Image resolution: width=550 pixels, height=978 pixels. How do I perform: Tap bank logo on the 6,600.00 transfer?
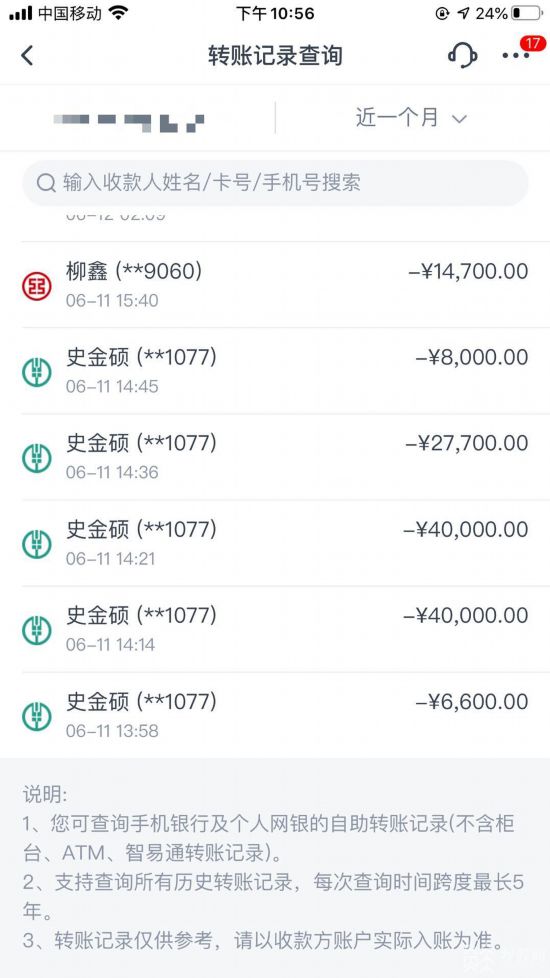pos(37,717)
